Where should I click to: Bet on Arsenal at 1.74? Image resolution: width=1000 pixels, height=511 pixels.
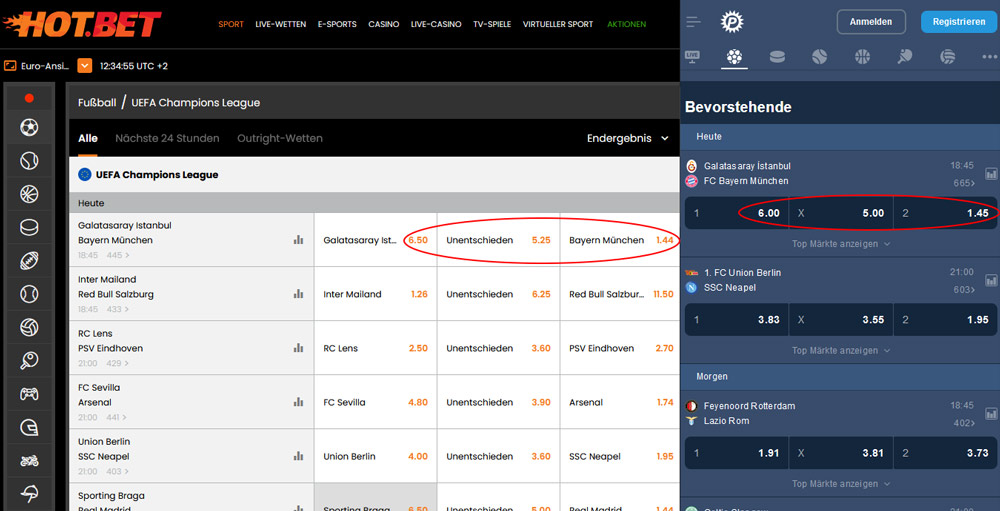coord(620,403)
